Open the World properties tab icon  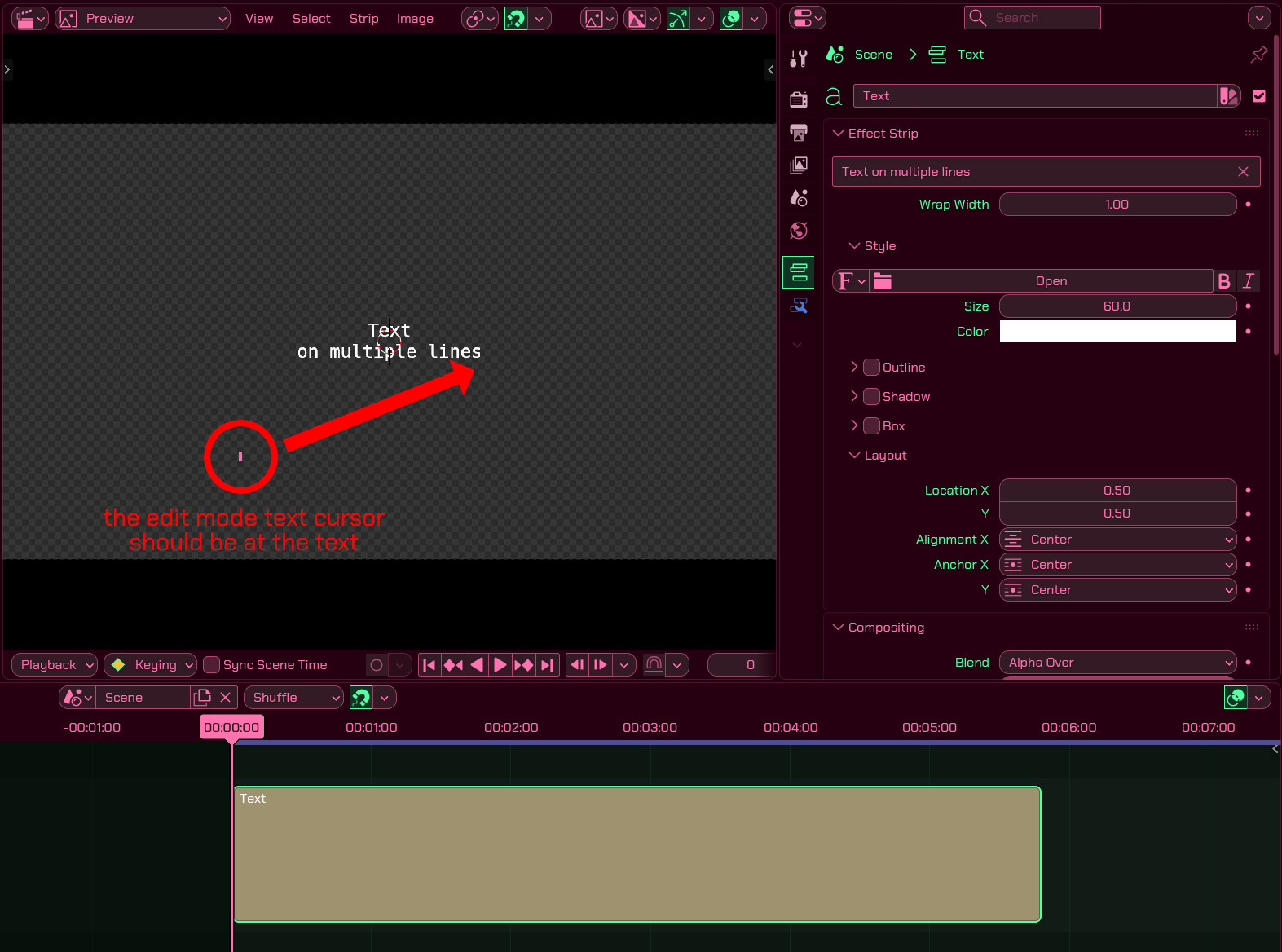[x=799, y=231]
